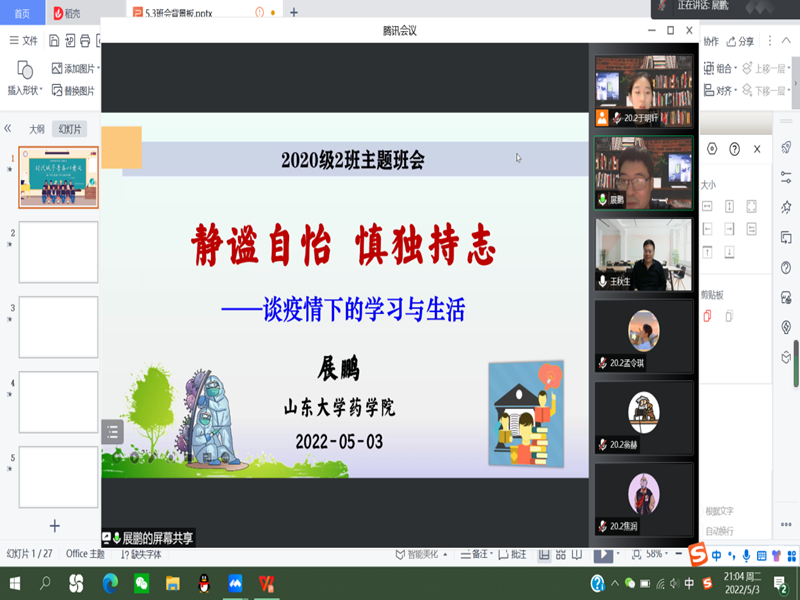
Task: Click the Print icon in the quick toolbar
Action: pos(85,41)
